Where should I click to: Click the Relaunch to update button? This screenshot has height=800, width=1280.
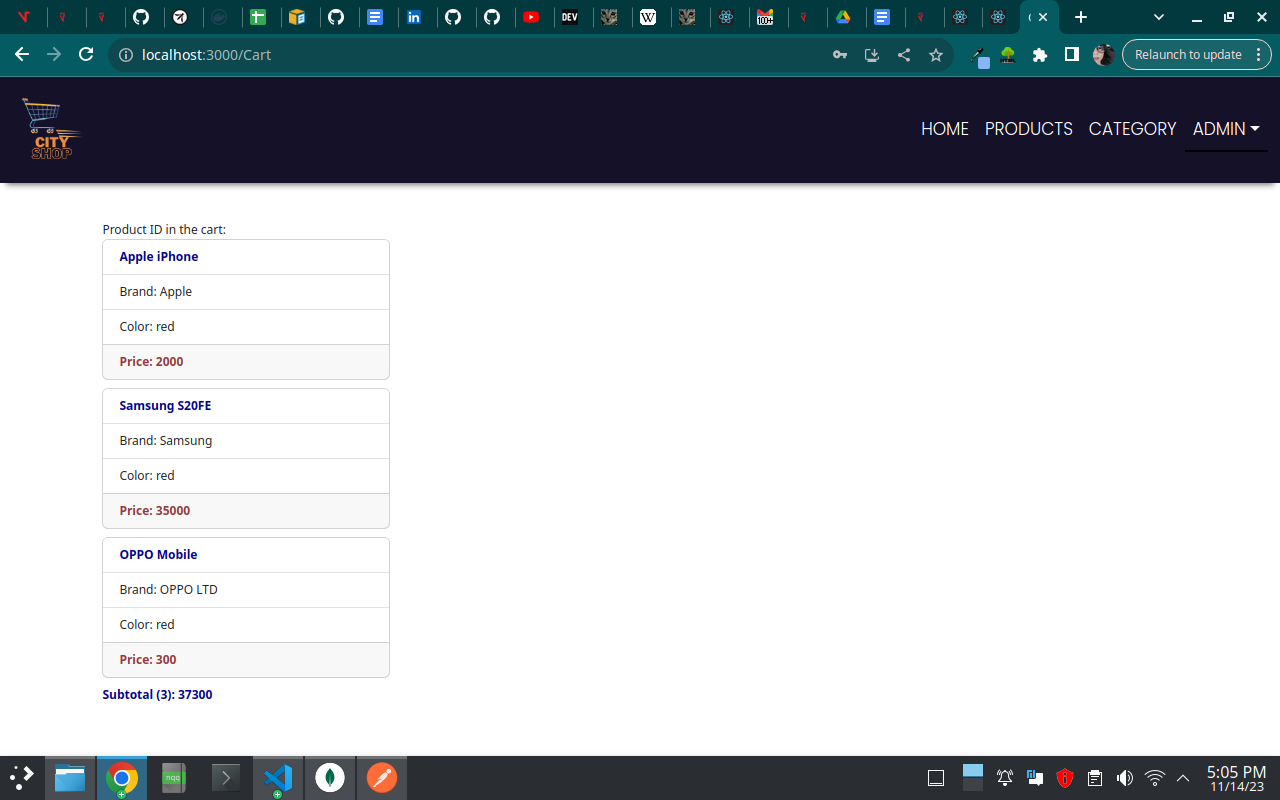[x=1190, y=54]
